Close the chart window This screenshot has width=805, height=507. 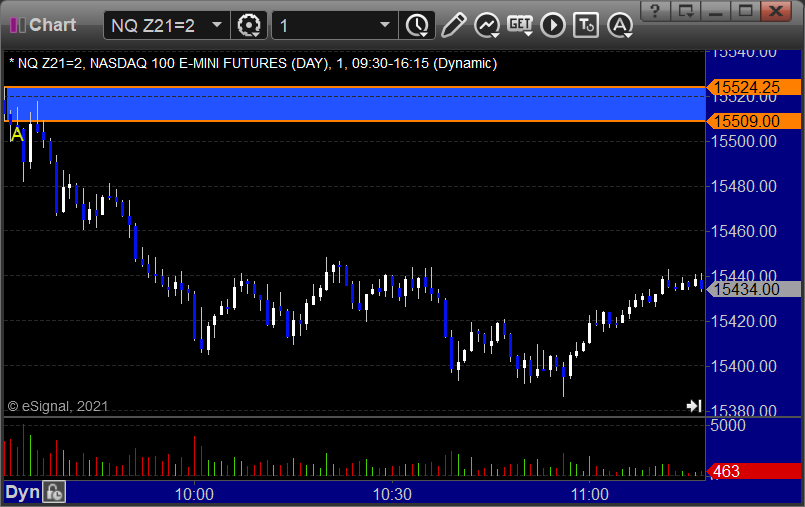776,10
